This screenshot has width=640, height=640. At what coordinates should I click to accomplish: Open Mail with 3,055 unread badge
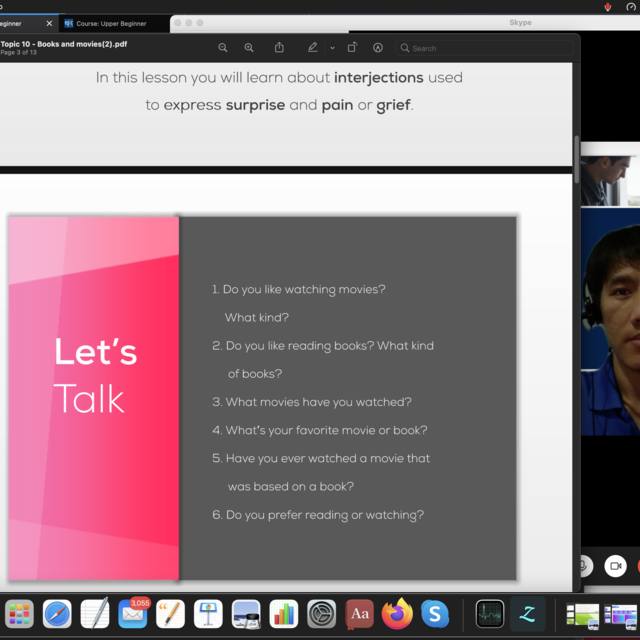(x=133, y=613)
